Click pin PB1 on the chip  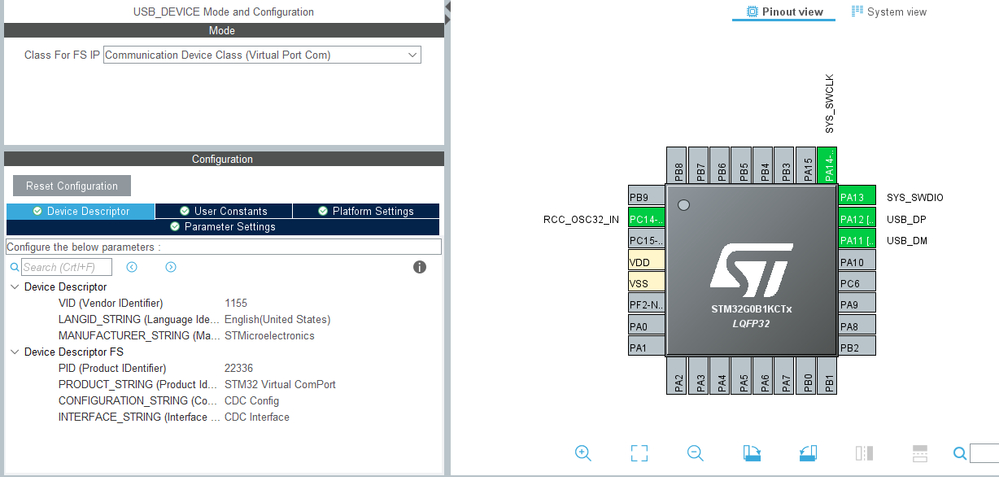[828, 376]
